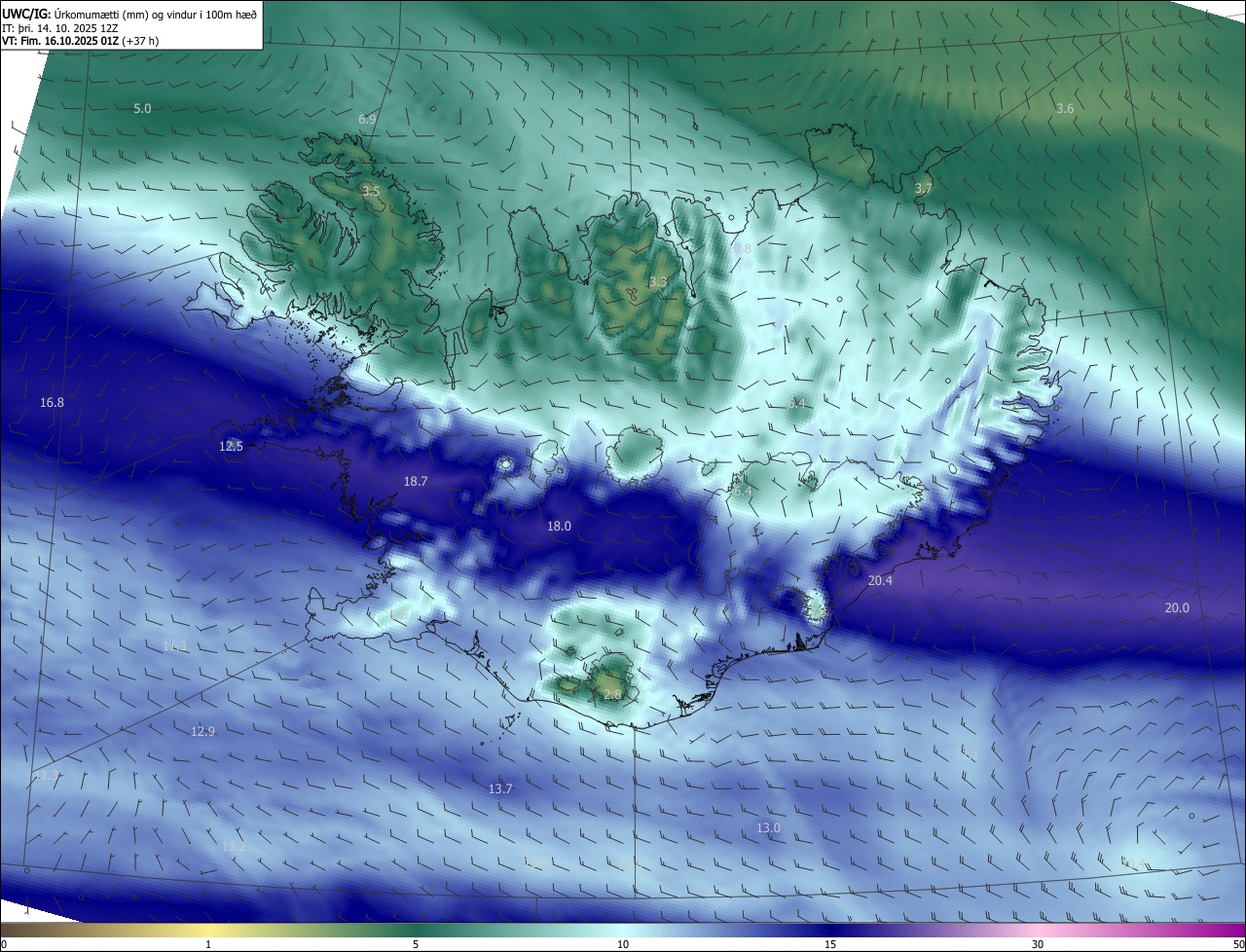Click the 15 tick on the color scale
This screenshot has height=952, width=1246.
pyautogui.click(x=830, y=944)
